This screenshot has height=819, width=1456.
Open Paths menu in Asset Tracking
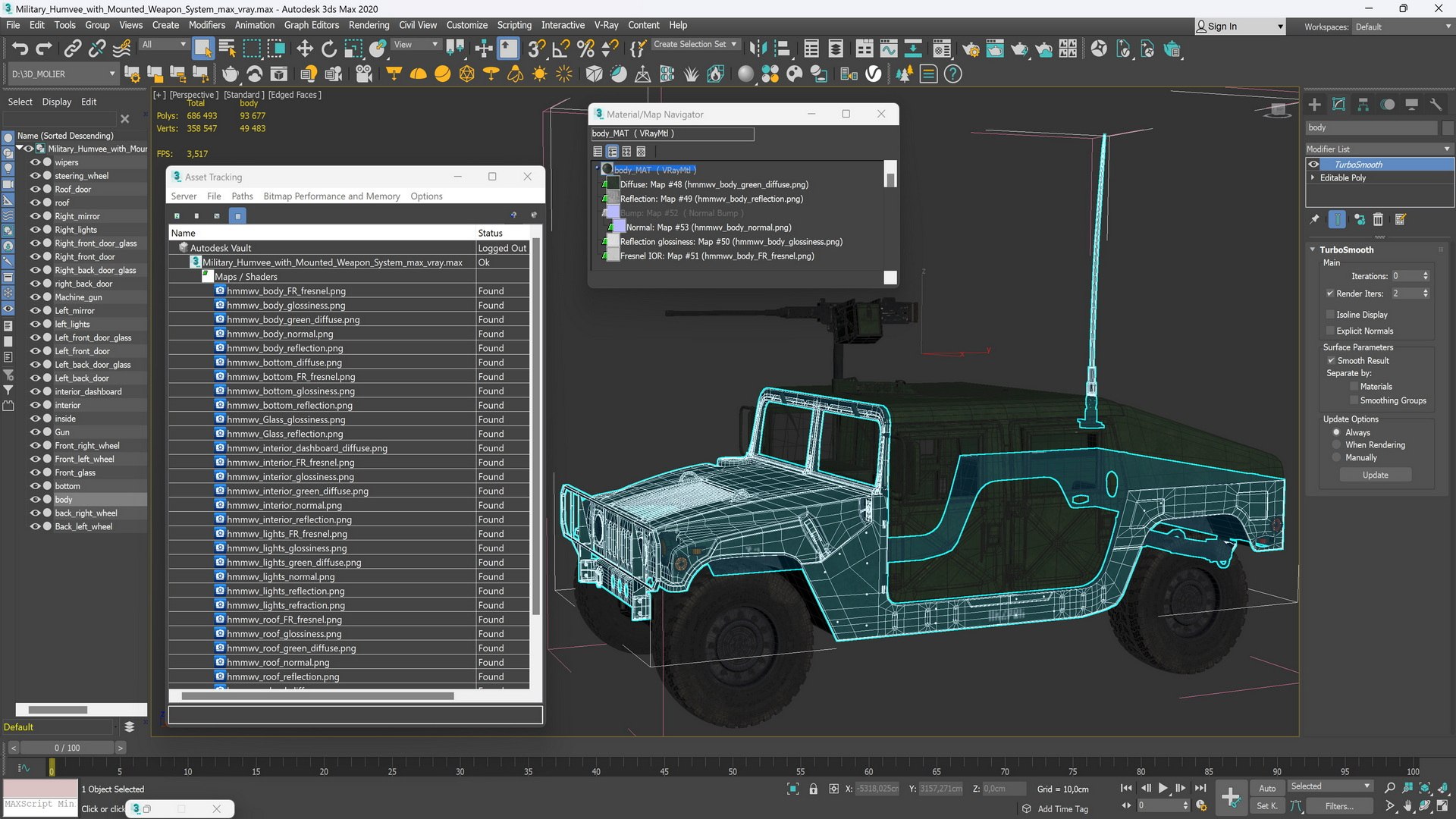pyautogui.click(x=242, y=196)
